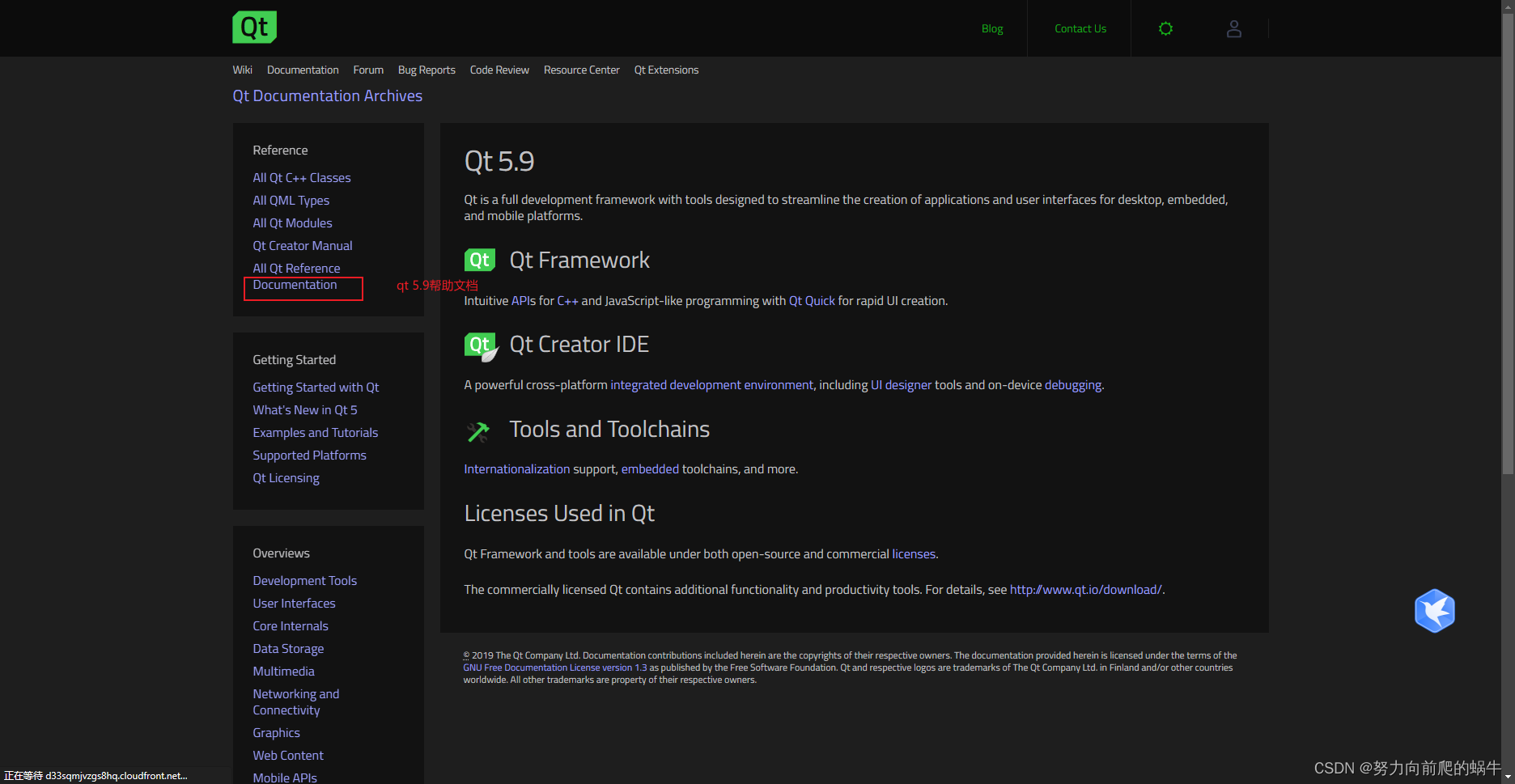1515x784 pixels.
Task: Open Multimedia overview link
Action: click(283, 671)
